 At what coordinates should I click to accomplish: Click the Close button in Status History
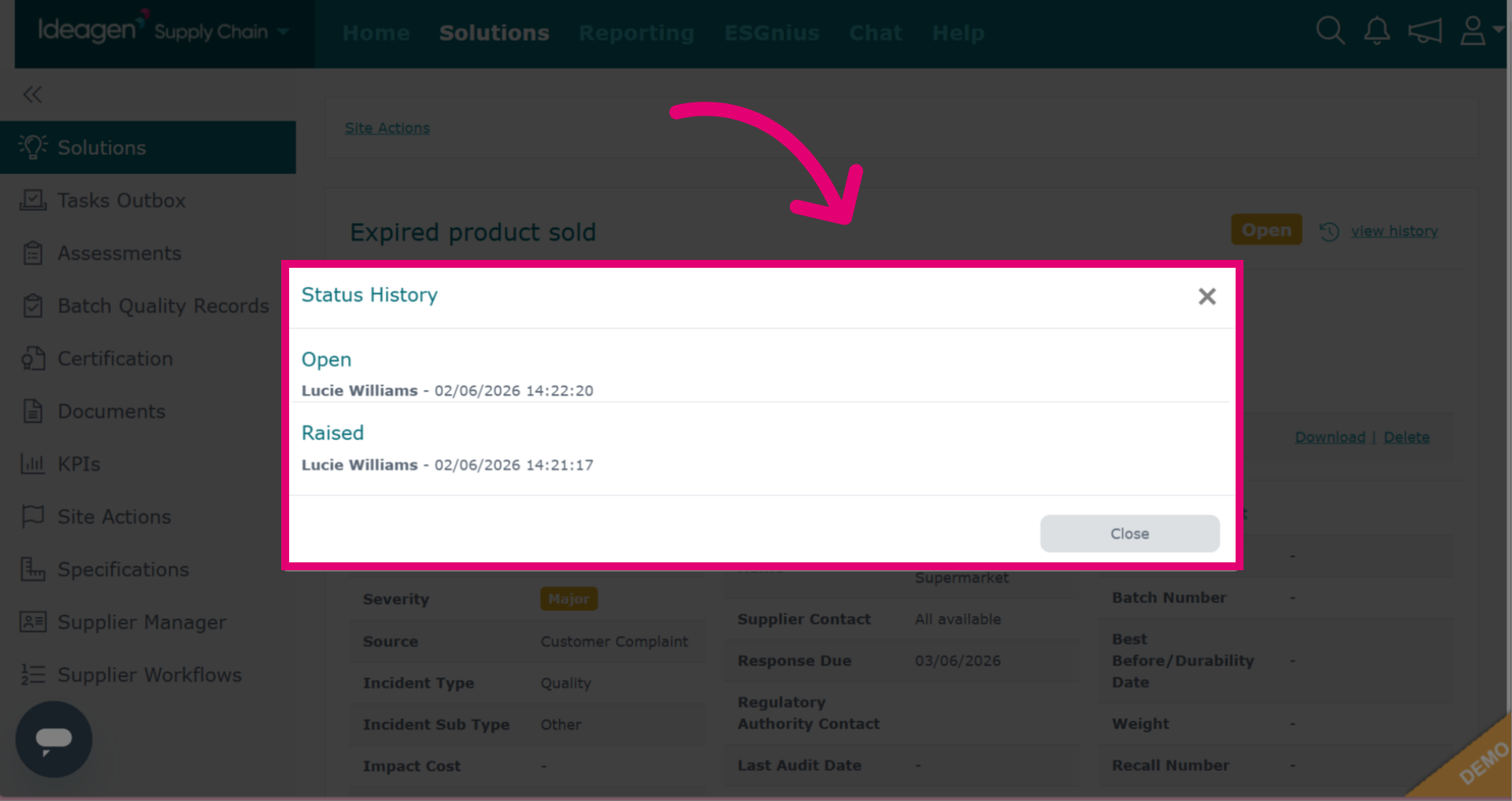coord(1129,533)
